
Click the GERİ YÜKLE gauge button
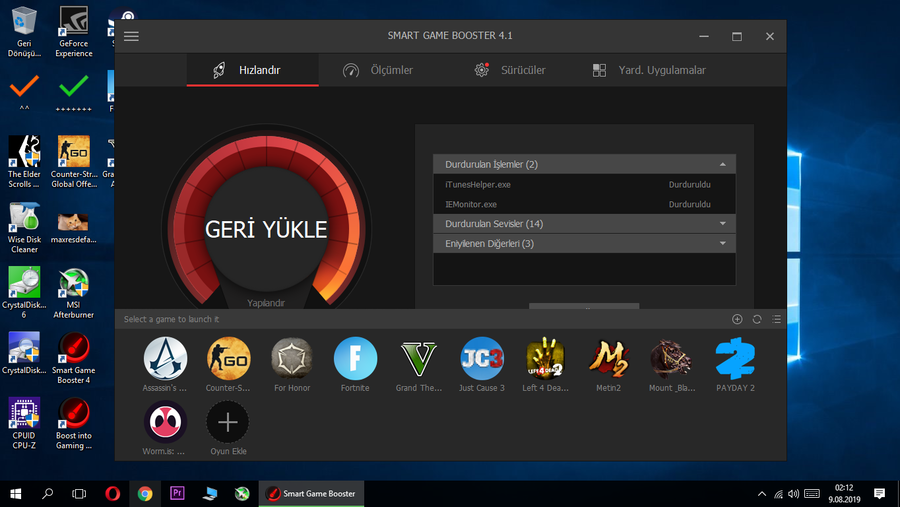266,230
